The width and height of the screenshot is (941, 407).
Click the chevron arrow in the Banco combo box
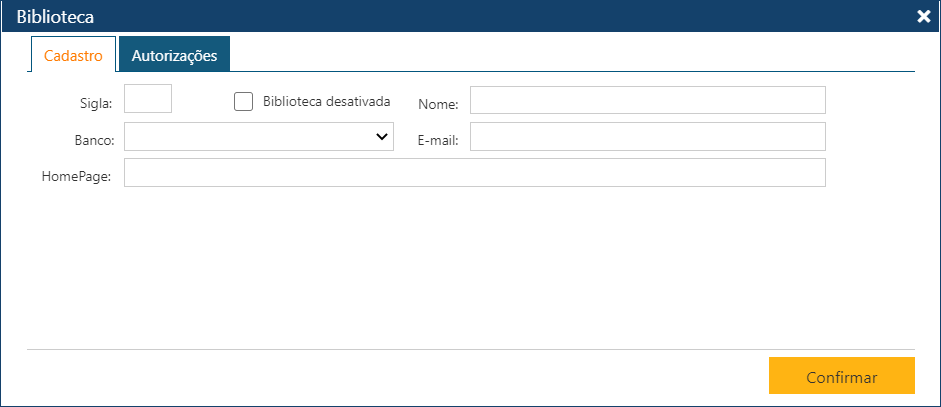coord(381,137)
